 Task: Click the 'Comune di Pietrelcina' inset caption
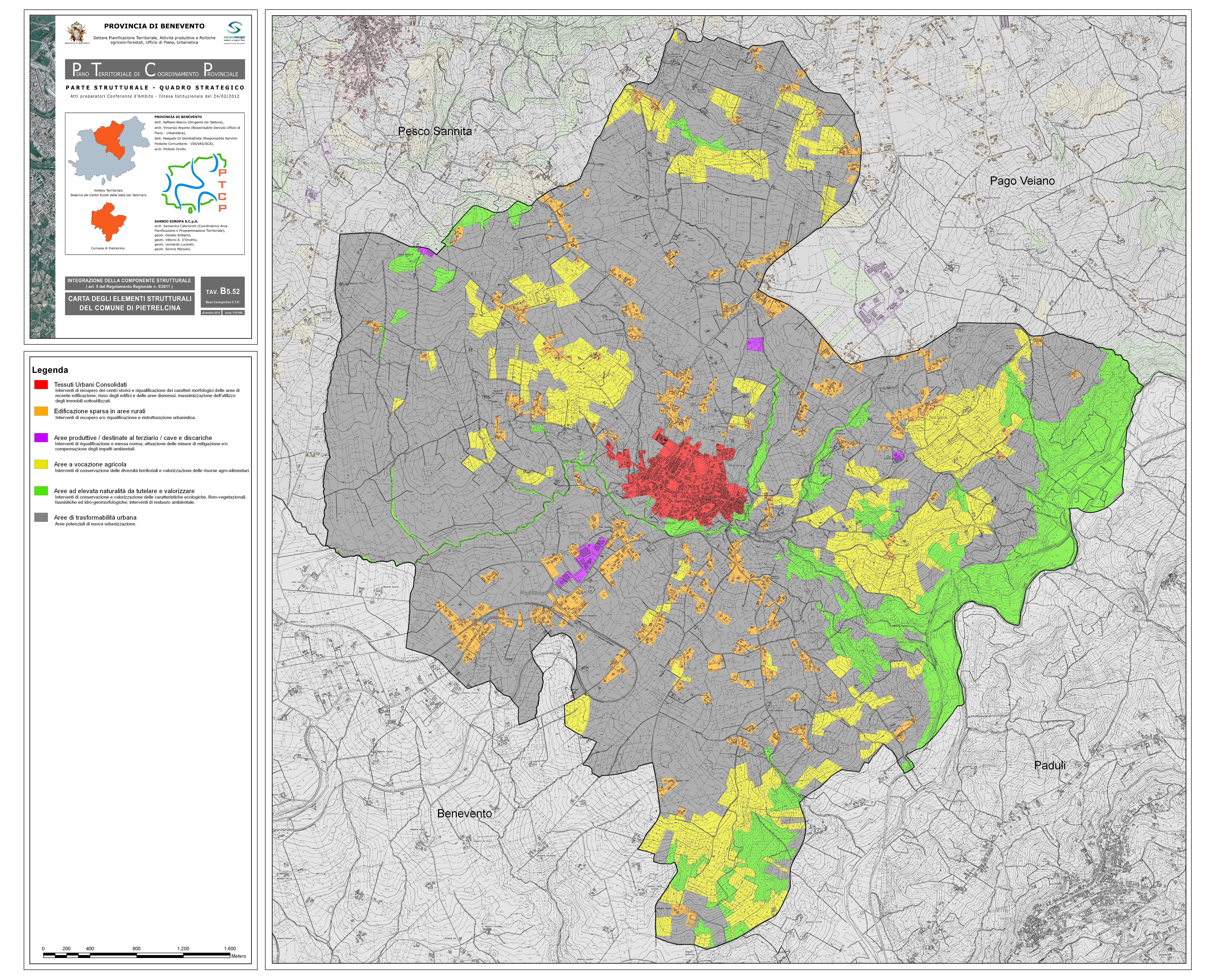108,248
